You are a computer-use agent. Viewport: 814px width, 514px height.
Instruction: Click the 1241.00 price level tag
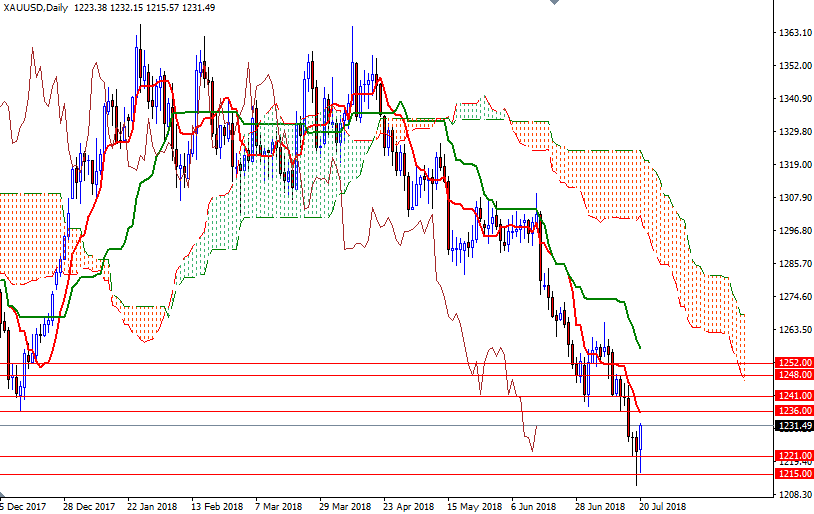pyautogui.click(x=794, y=396)
